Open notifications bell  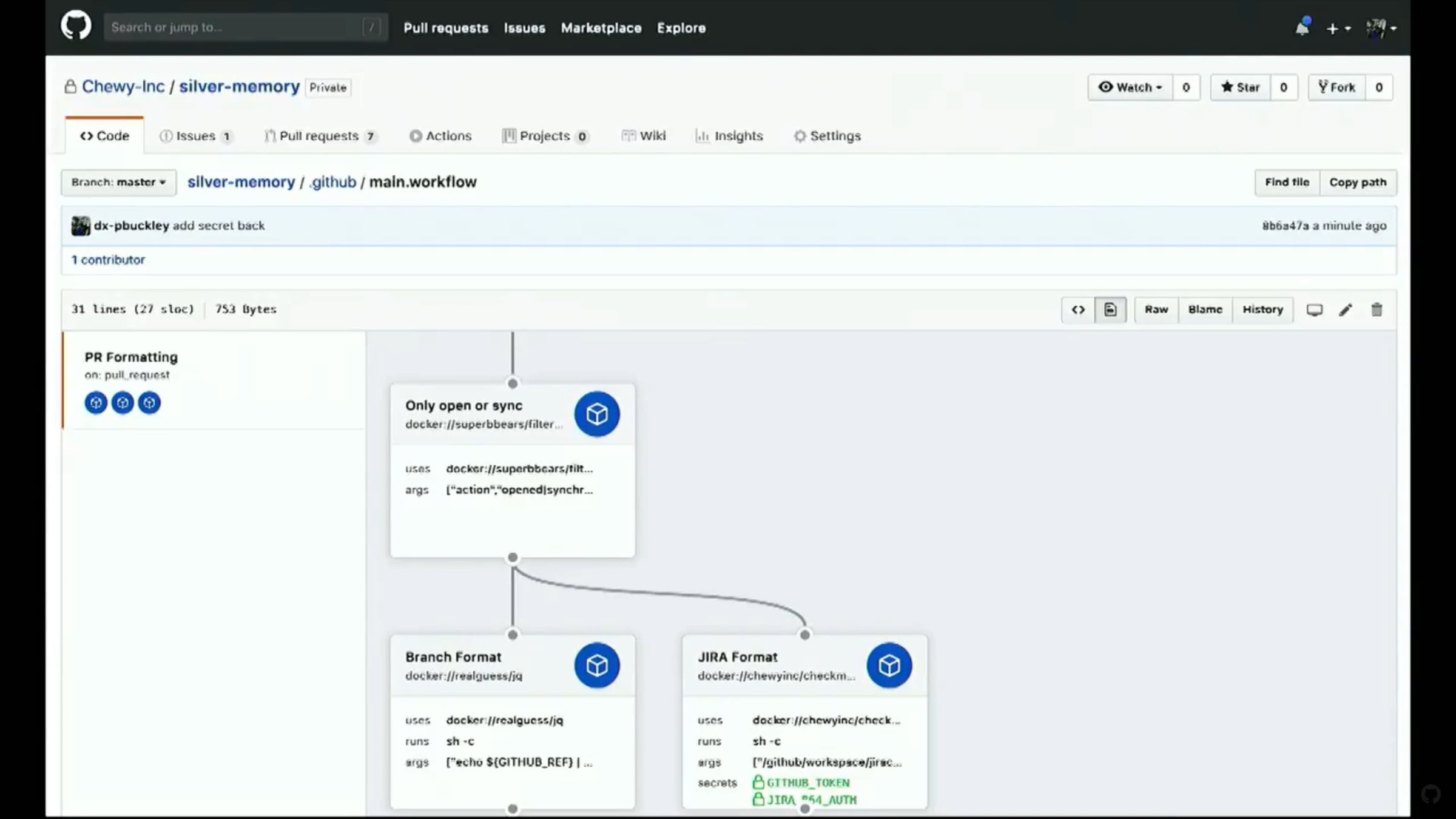tap(1303, 27)
